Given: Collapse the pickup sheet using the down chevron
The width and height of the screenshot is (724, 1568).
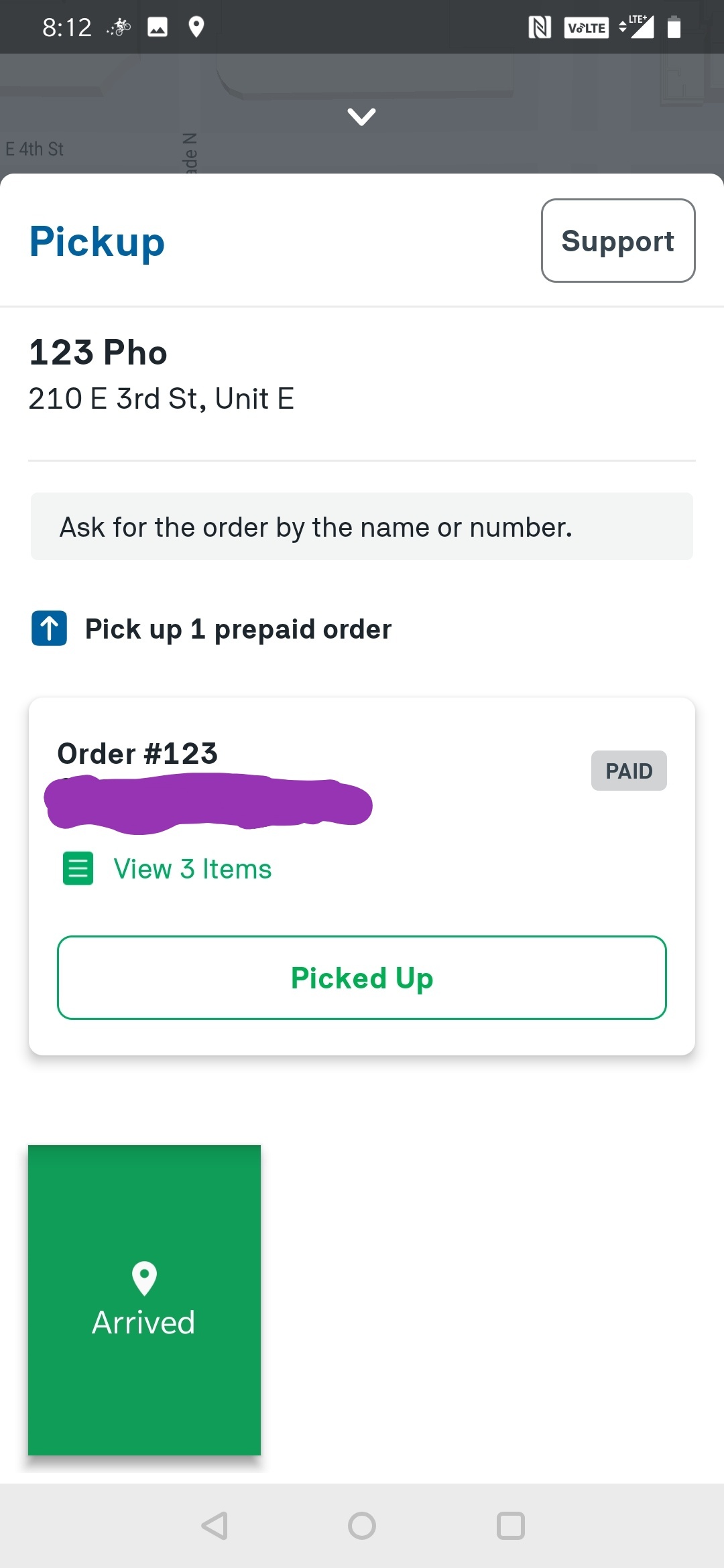Looking at the screenshot, I should pyautogui.click(x=361, y=118).
